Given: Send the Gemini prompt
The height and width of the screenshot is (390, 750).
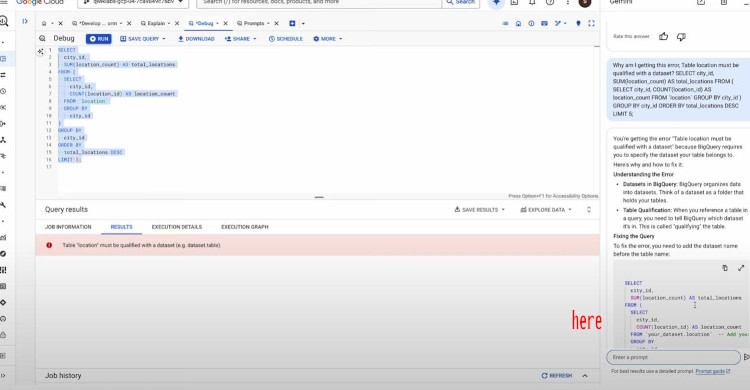Looking at the screenshot, I should point(746,357).
